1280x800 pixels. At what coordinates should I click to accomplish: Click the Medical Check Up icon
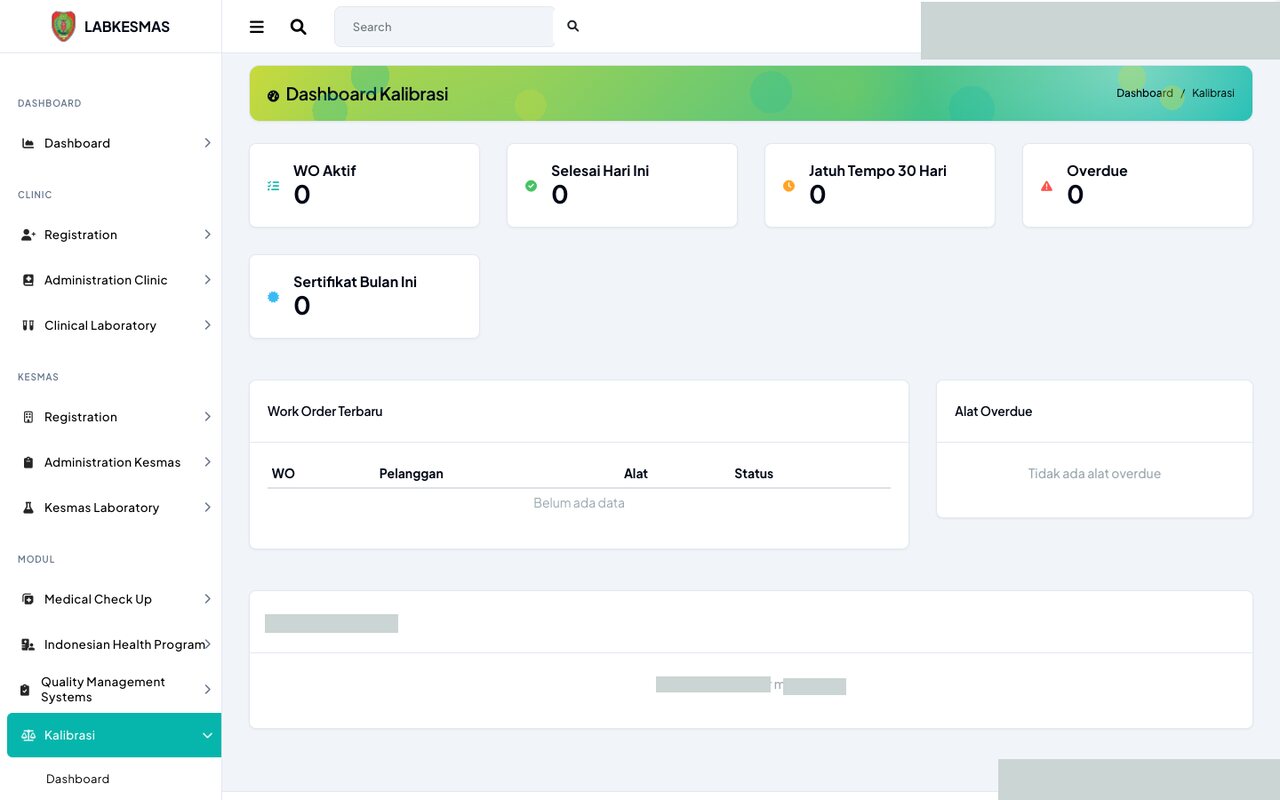tap(28, 599)
